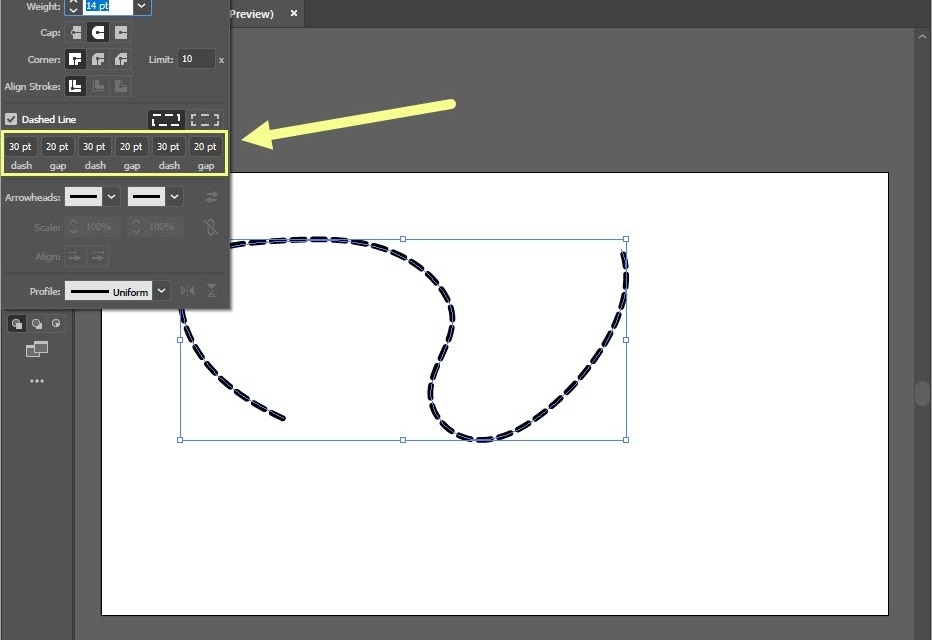This screenshot has width=932, height=640.
Task: Close the document Preview tab
Action: click(x=293, y=14)
